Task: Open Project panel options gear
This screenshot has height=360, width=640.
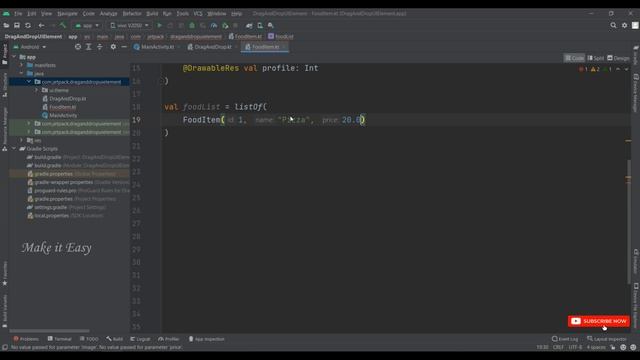Action: coord(113,47)
